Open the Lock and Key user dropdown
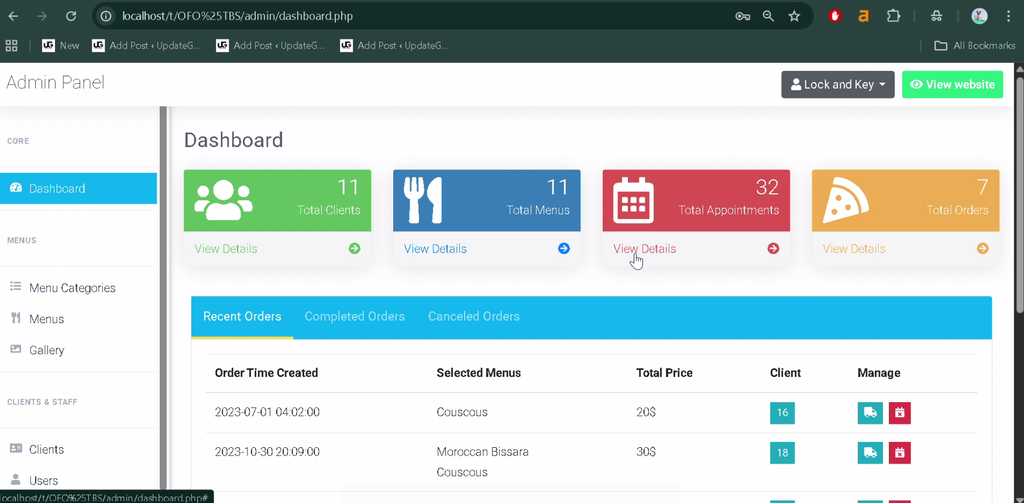Viewport: 1024px width, 503px height. 838,84
